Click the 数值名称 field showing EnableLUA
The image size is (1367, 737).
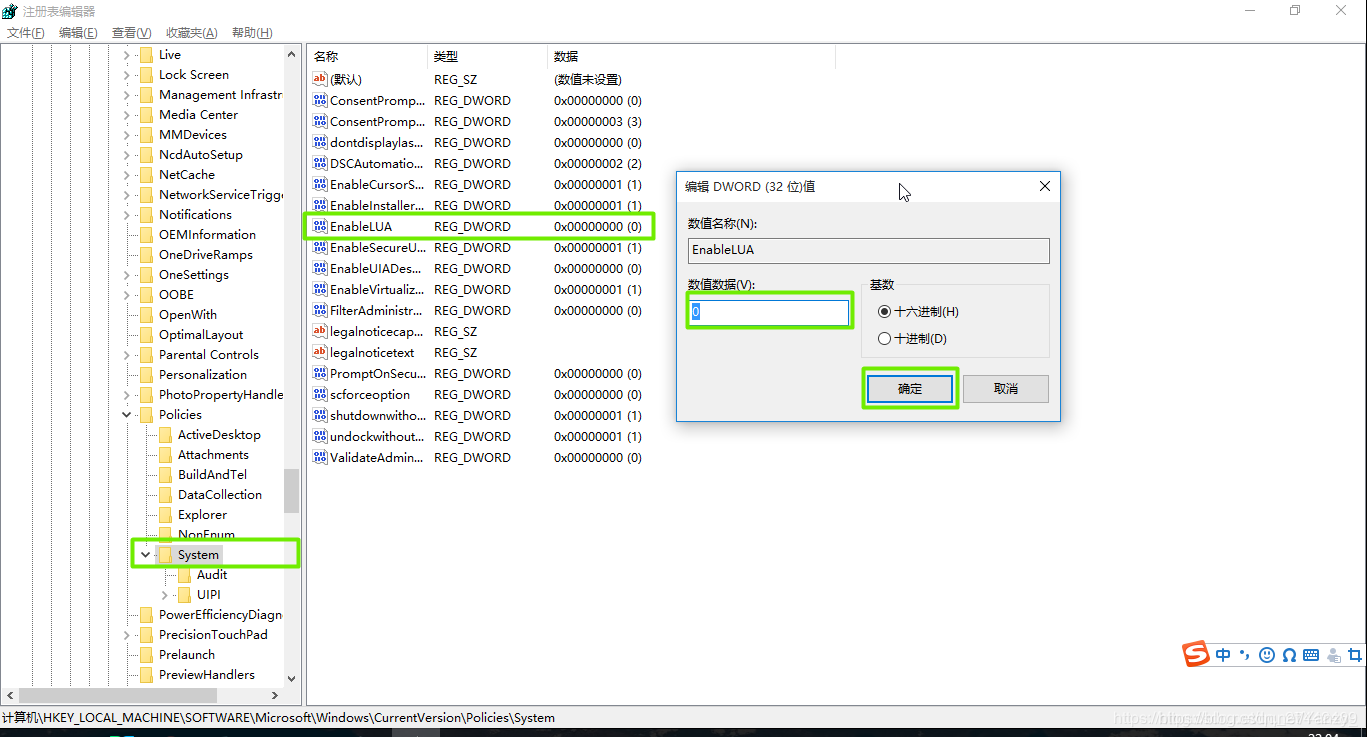coord(869,250)
